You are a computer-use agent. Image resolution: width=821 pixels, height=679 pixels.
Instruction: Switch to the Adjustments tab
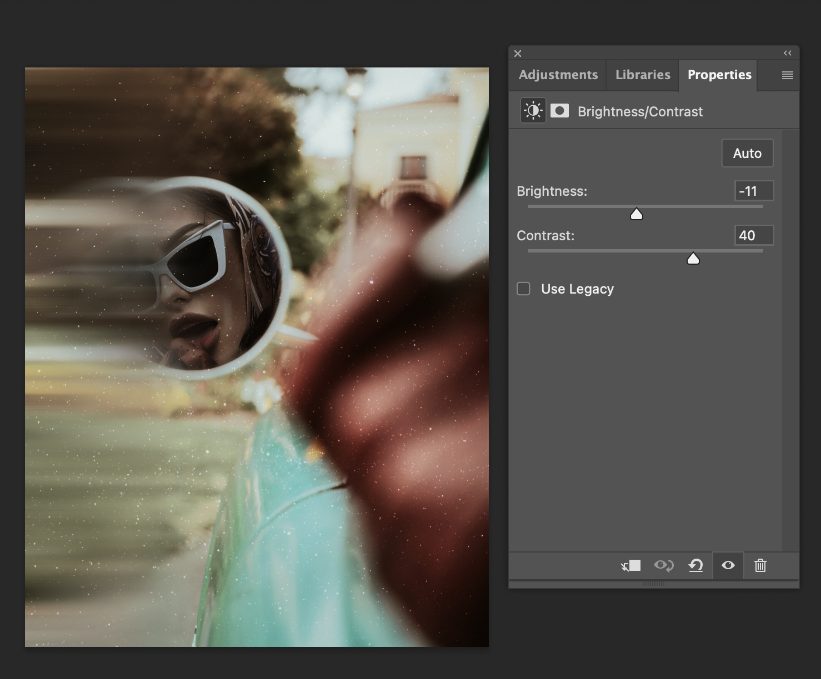pos(558,75)
